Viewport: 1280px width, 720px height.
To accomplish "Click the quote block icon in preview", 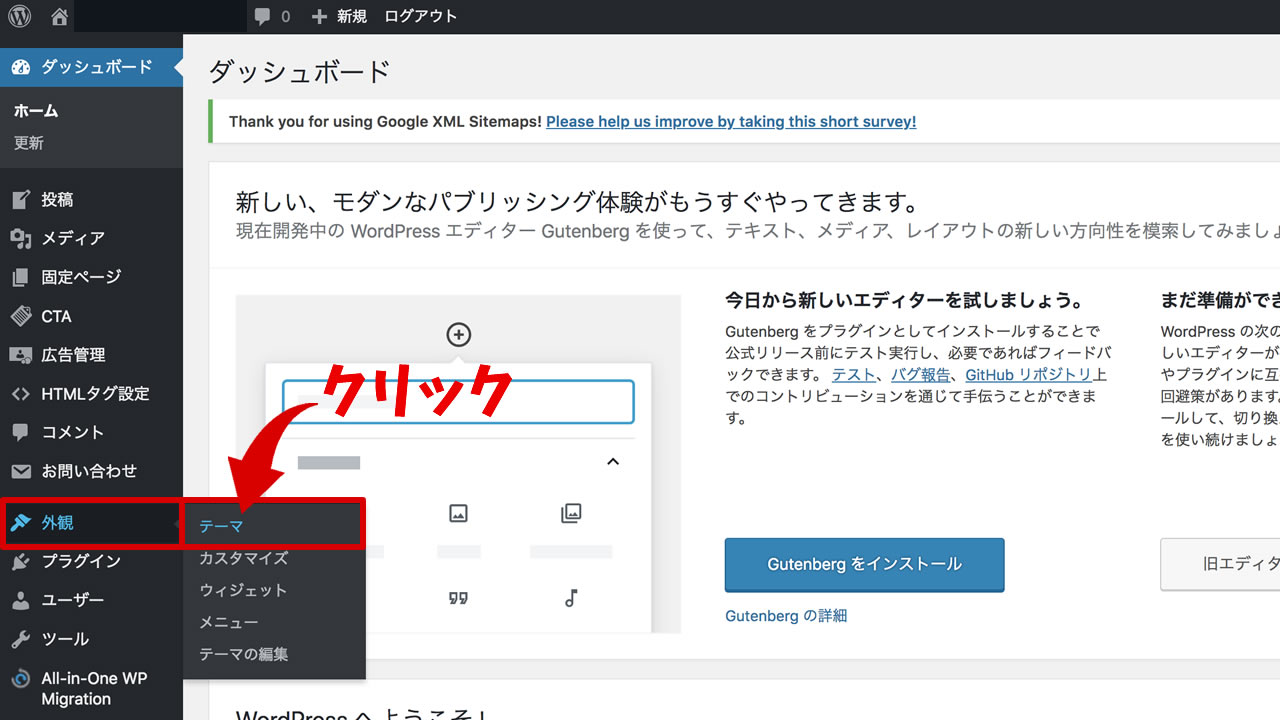I will pyautogui.click(x=458, y=598).
